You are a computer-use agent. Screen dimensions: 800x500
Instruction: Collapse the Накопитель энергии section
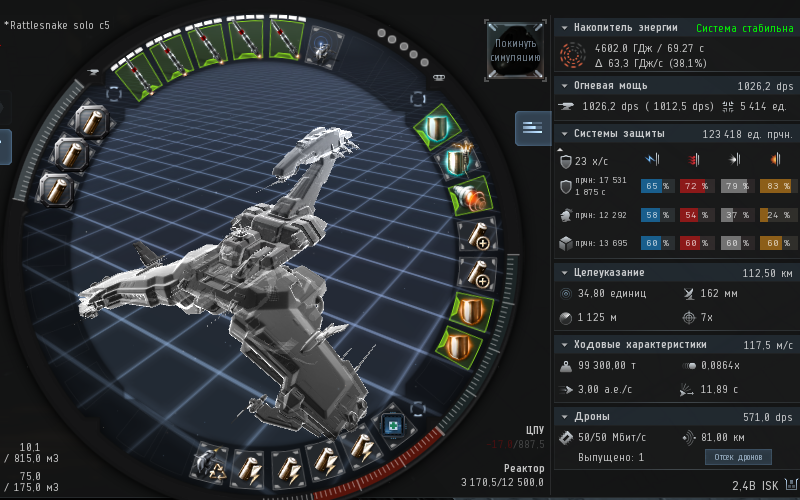564,28
